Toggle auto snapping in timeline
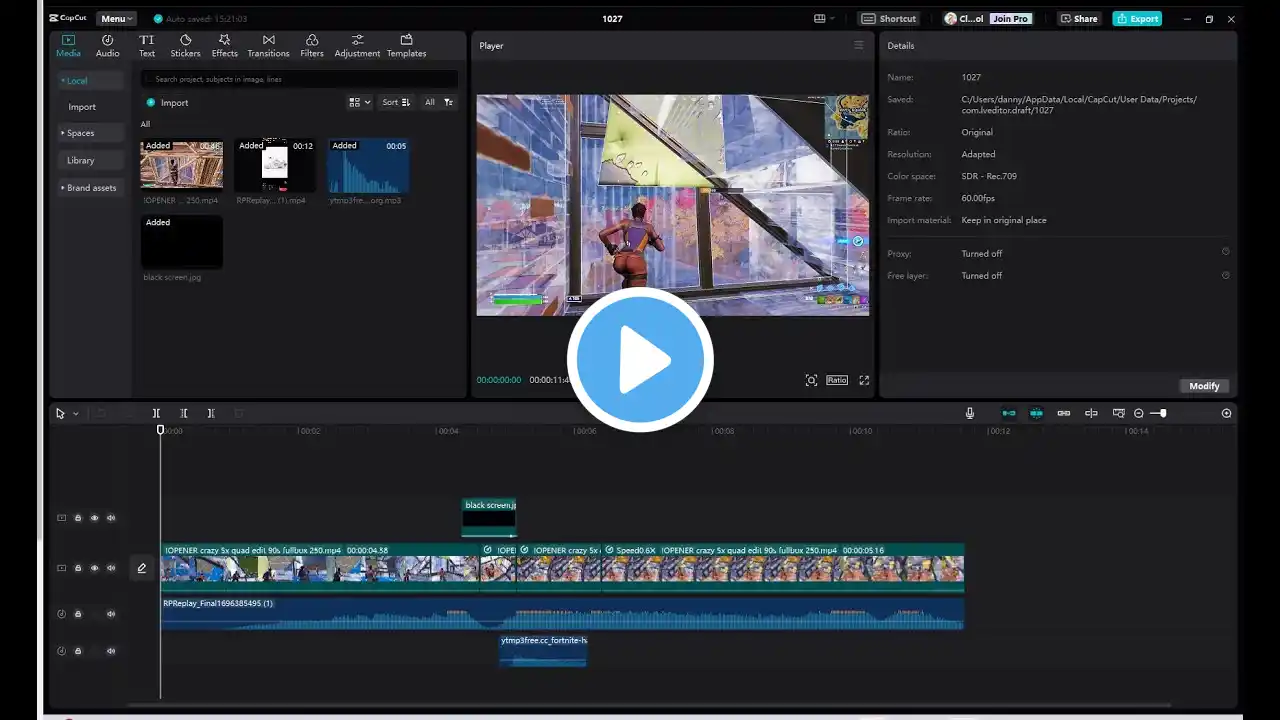Screen dimensions: 1280x720 pyautogui.click(x=1036, y=413)
